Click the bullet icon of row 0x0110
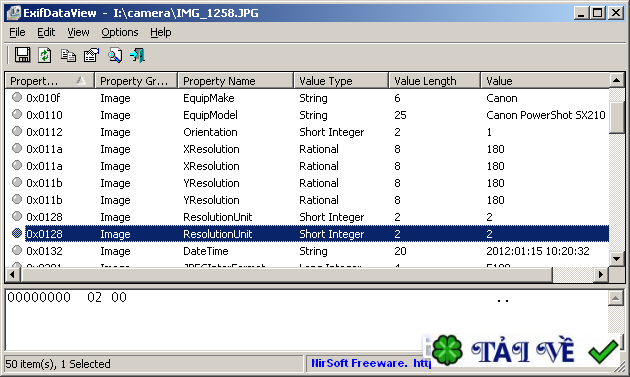Image resolution: width=630 pixels, height=377 pixels. (16, 114)
